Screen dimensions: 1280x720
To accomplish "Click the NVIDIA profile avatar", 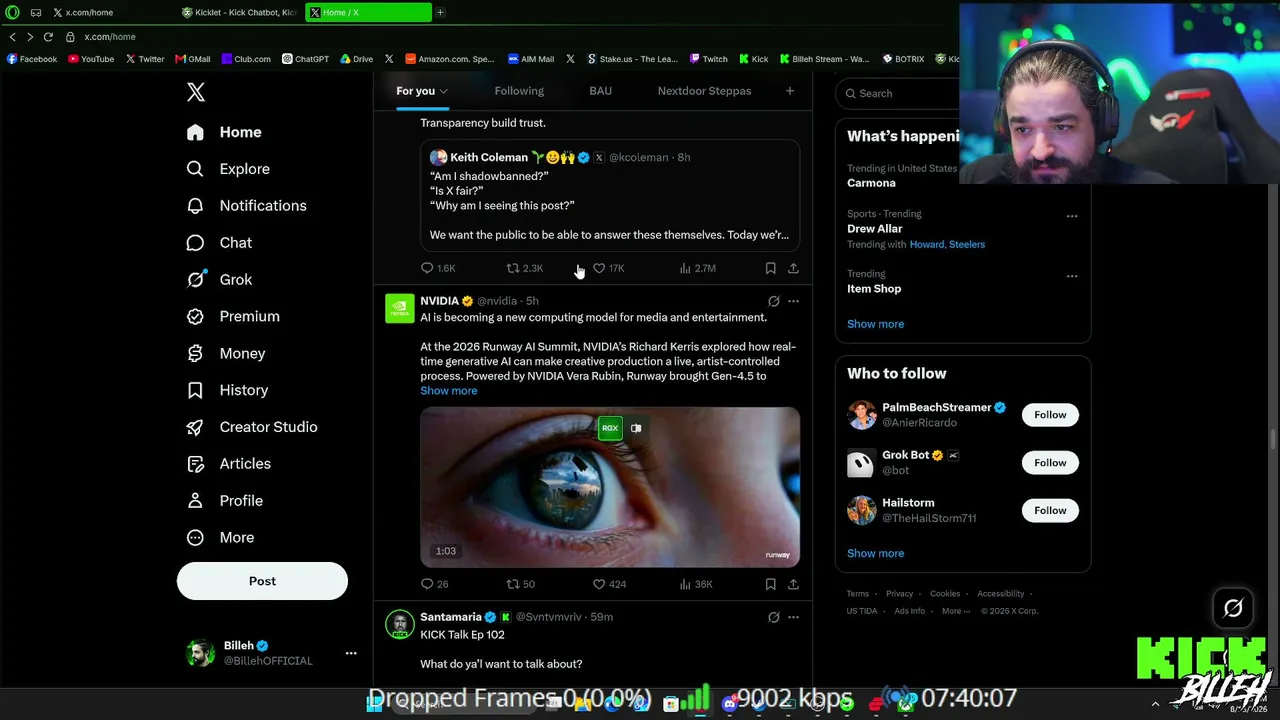I will [x=400, y=308].
